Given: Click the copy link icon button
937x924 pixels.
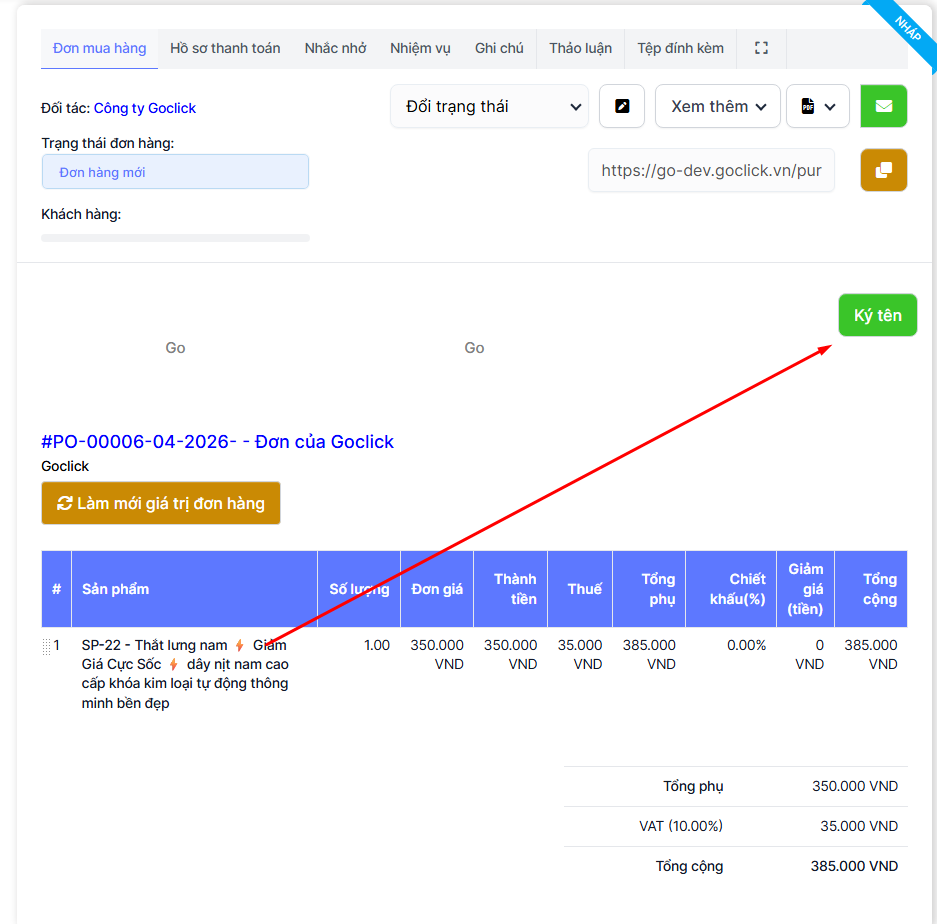Looking at the screenshot, I should point(883,170).
